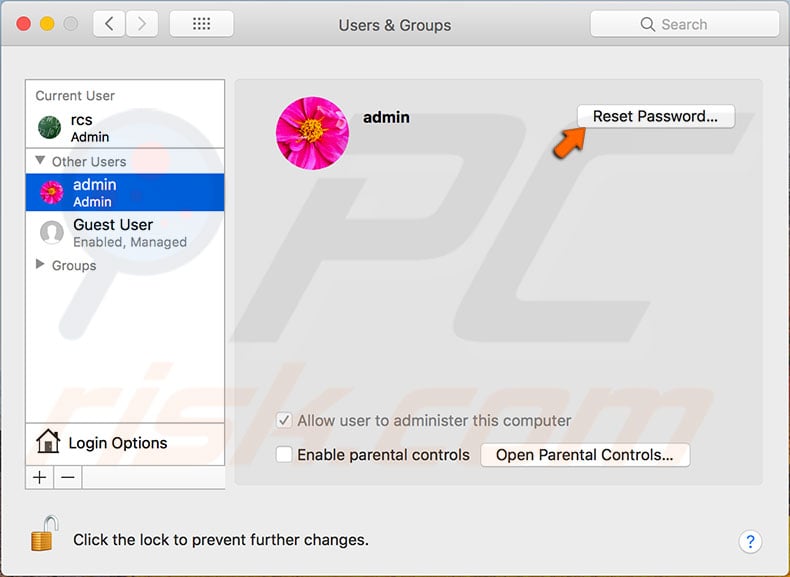The height and width of the screenshot is (577, 790).
Task: Click the Search field
Action: pos(685,24)
